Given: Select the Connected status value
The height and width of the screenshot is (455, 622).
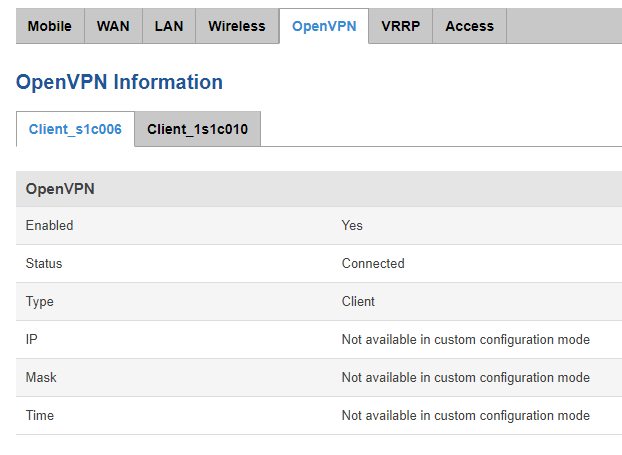Looking at the screenshot, I should 373,263.
